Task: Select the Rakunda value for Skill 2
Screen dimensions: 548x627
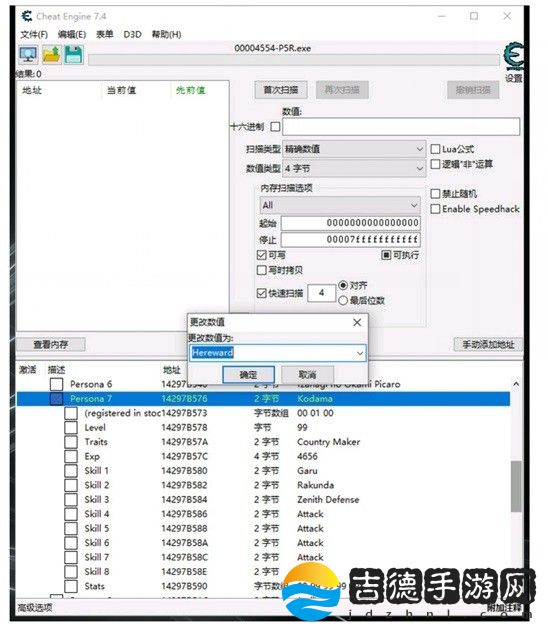Action: pyautogui.click(x=316, y=485)
